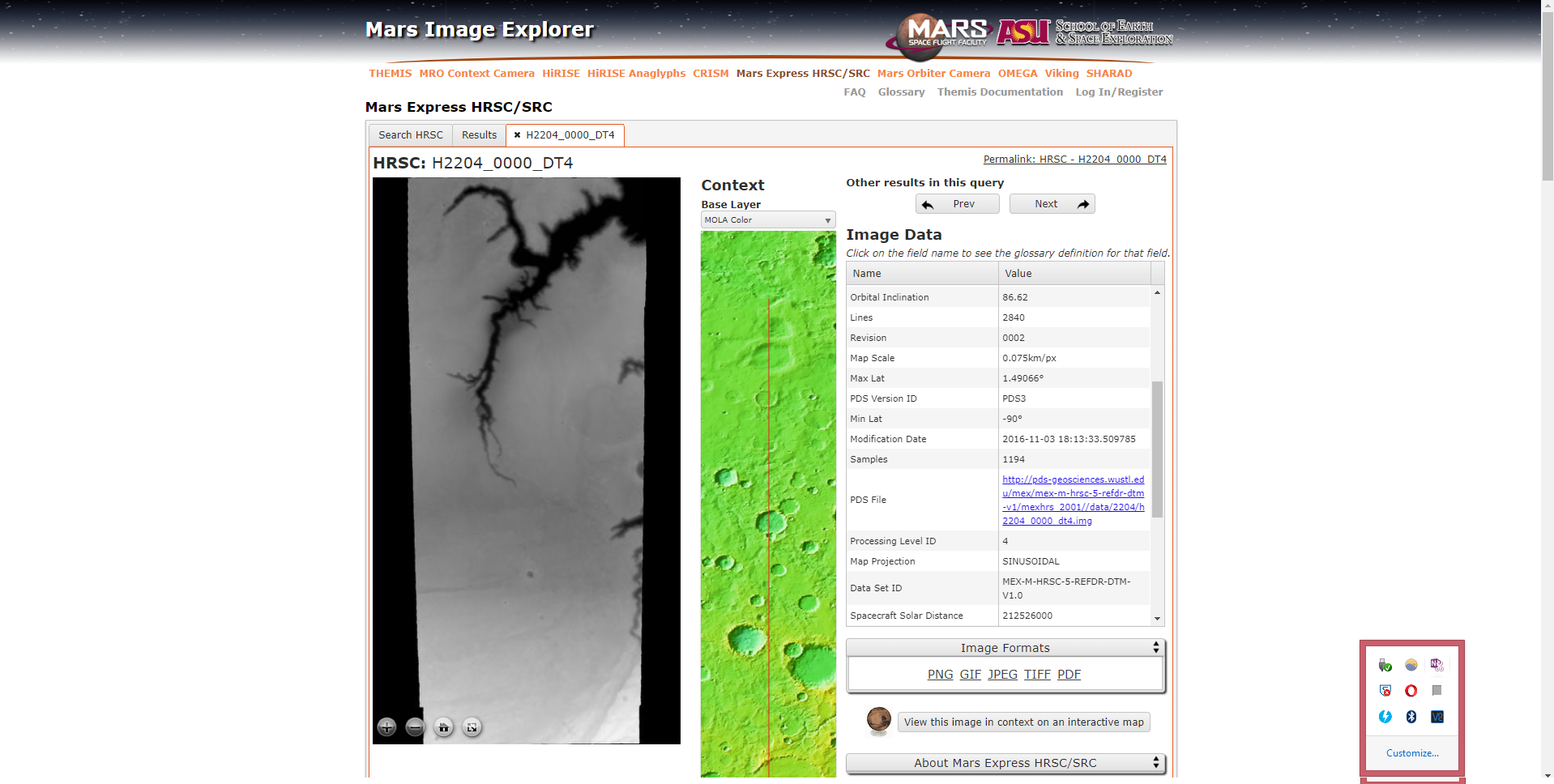
Task: Open the Bluetooth tray icon
Action: (1411, 717)
